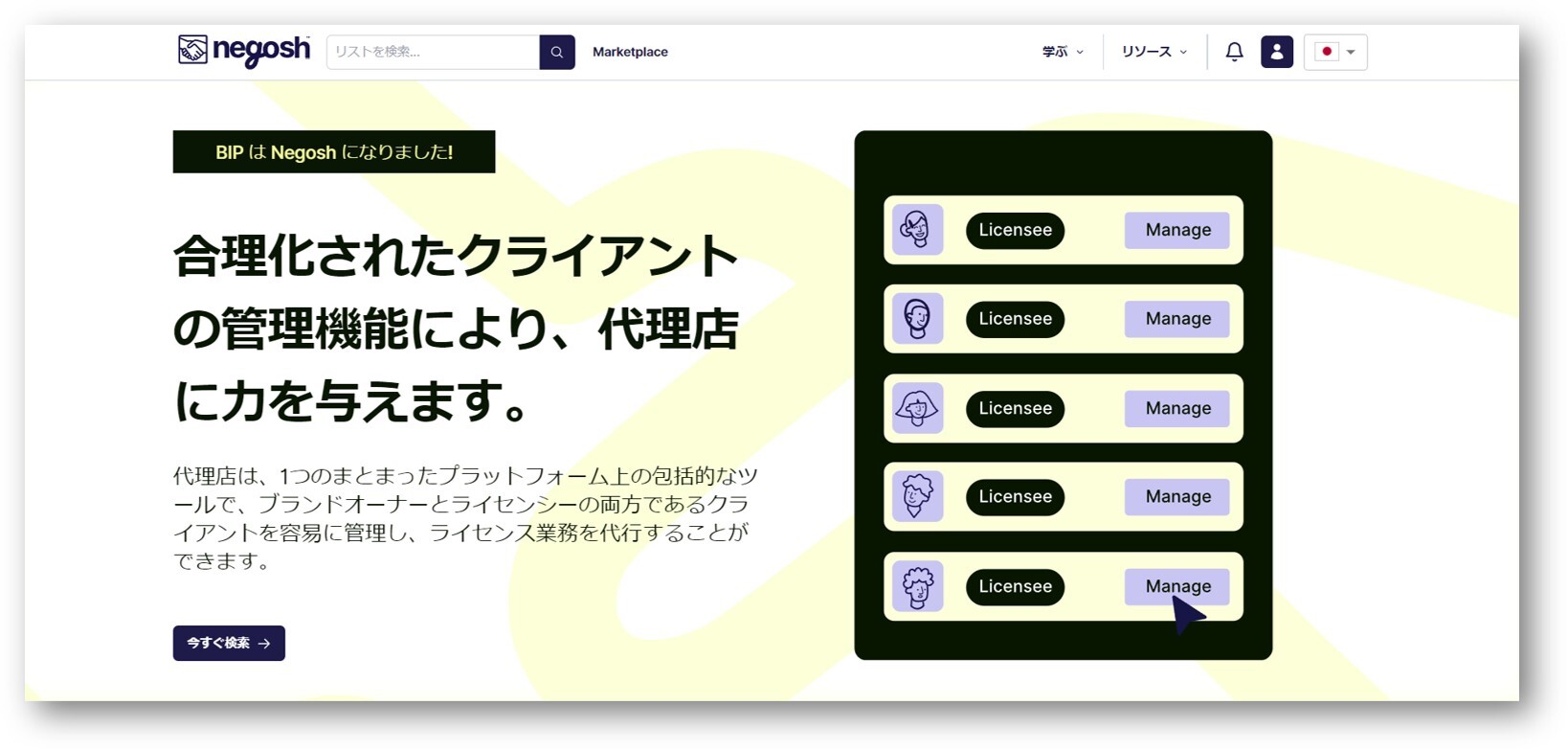Click the 今すぐ検索 button

point(229,643)
